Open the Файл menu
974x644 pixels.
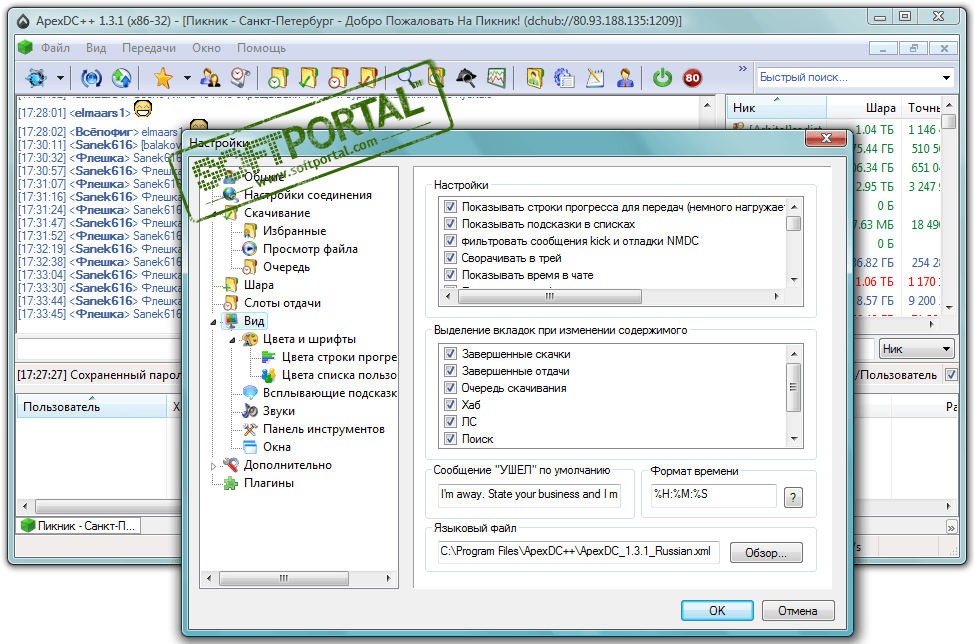point(55,48)
